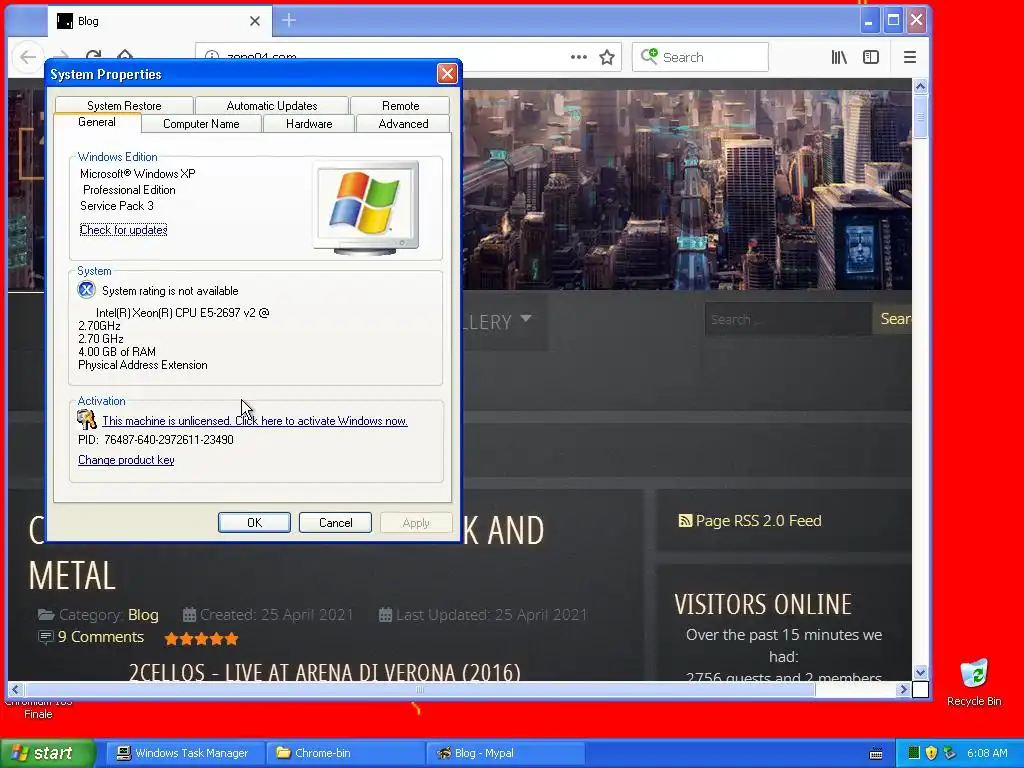Click the 2CELLOS Live at Arena heading
This screenshot has height=768, width=1024.
pos(325,672)
